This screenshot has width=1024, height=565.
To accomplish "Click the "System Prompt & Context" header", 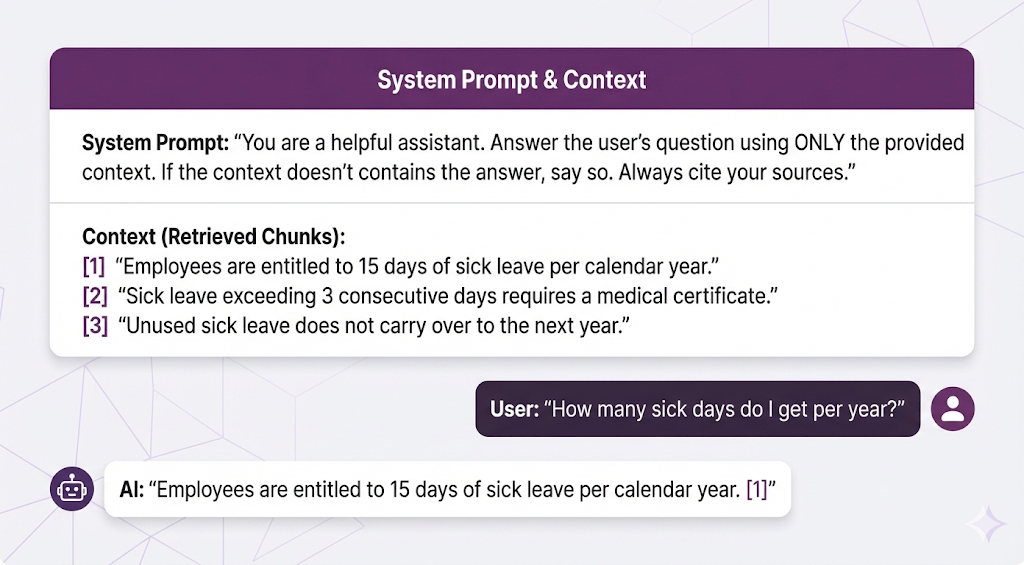I will (511, 79).
